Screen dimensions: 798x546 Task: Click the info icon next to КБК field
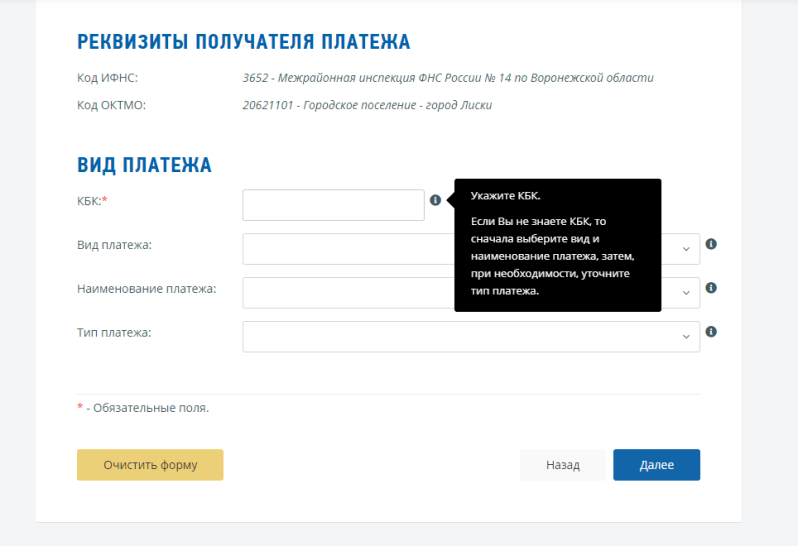coord(435,200)
